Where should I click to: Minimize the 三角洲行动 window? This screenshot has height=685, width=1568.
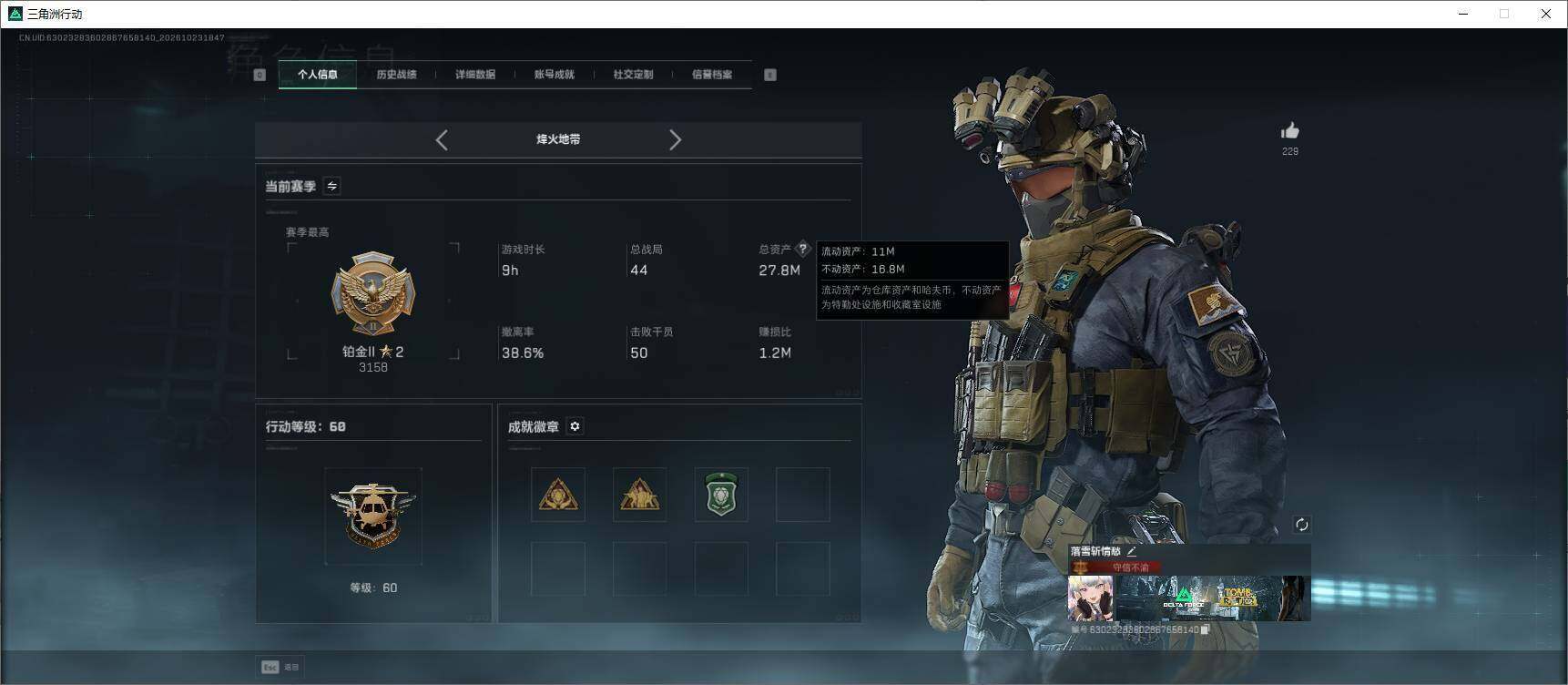[x=1464, y=14]
